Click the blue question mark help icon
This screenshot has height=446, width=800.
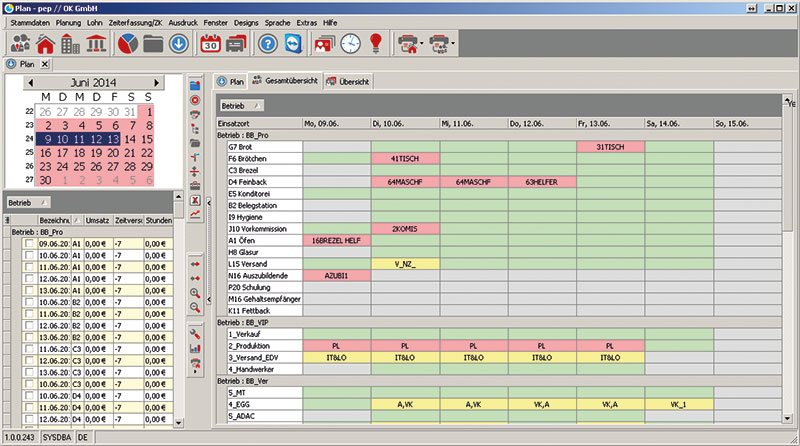pyautogui.click(x=268, y=44)
